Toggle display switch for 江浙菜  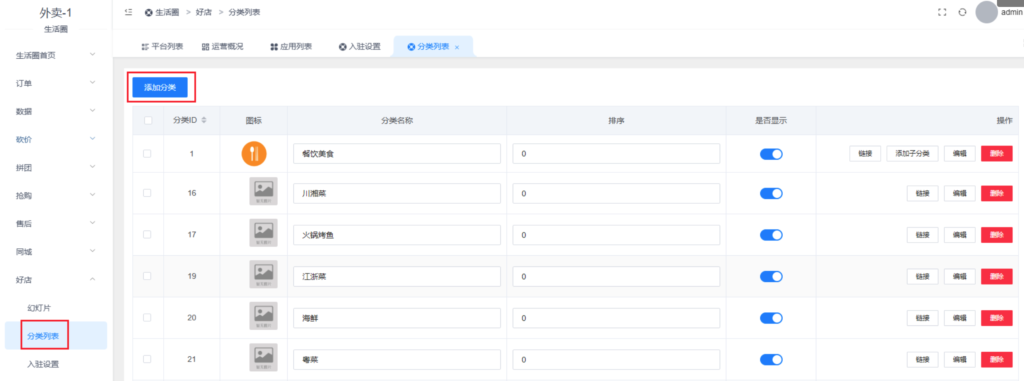point(771,276)
